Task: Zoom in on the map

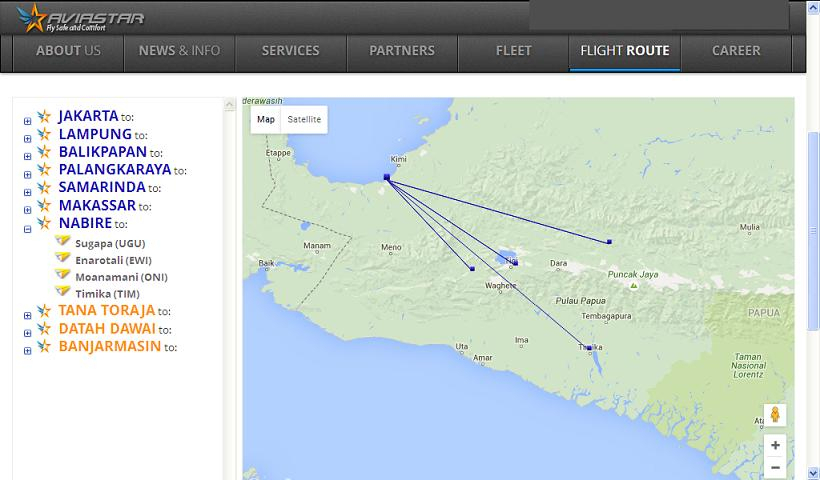Action: (775, 445)
